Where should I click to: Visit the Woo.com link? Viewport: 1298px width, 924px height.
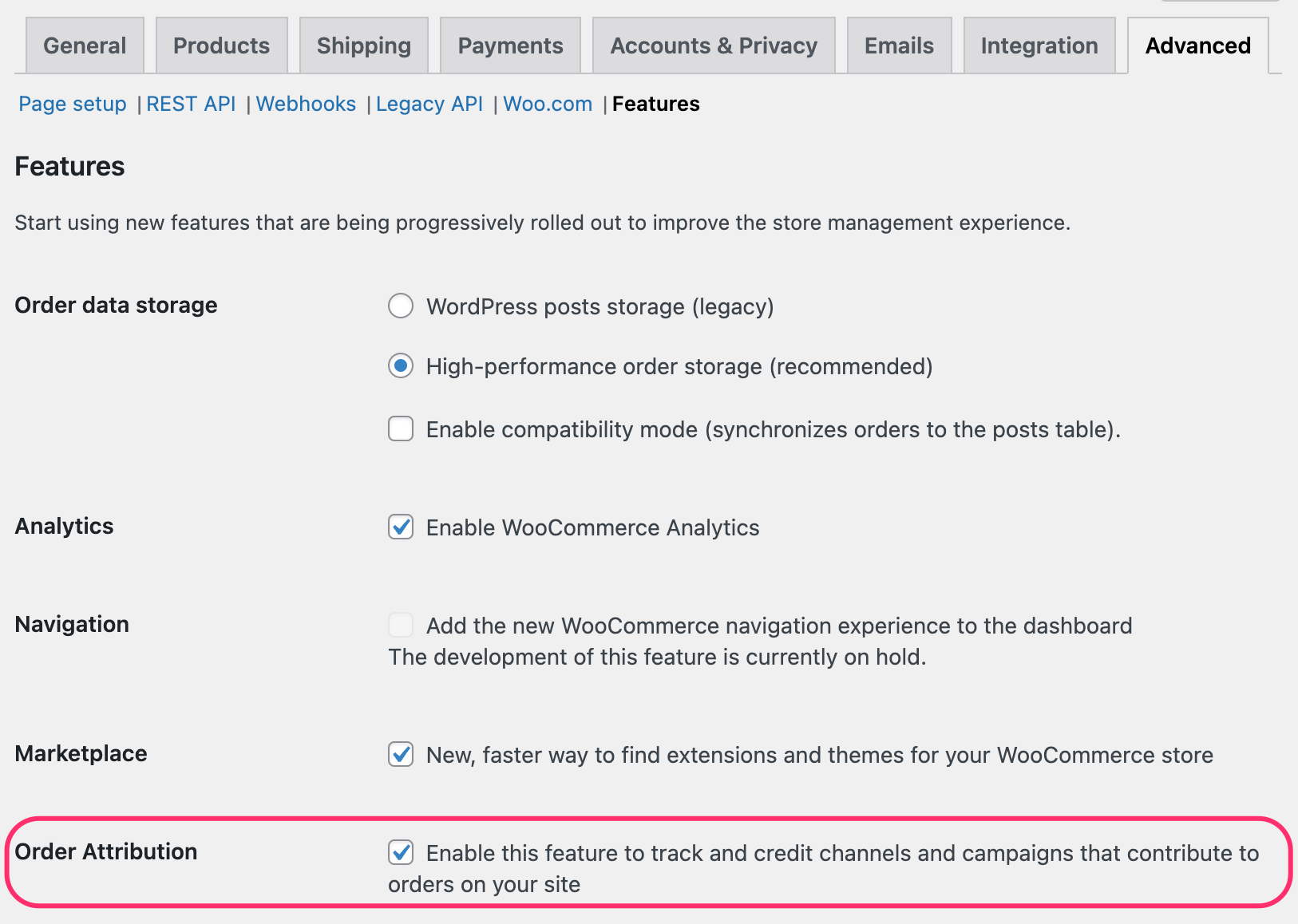coord(548,104)
